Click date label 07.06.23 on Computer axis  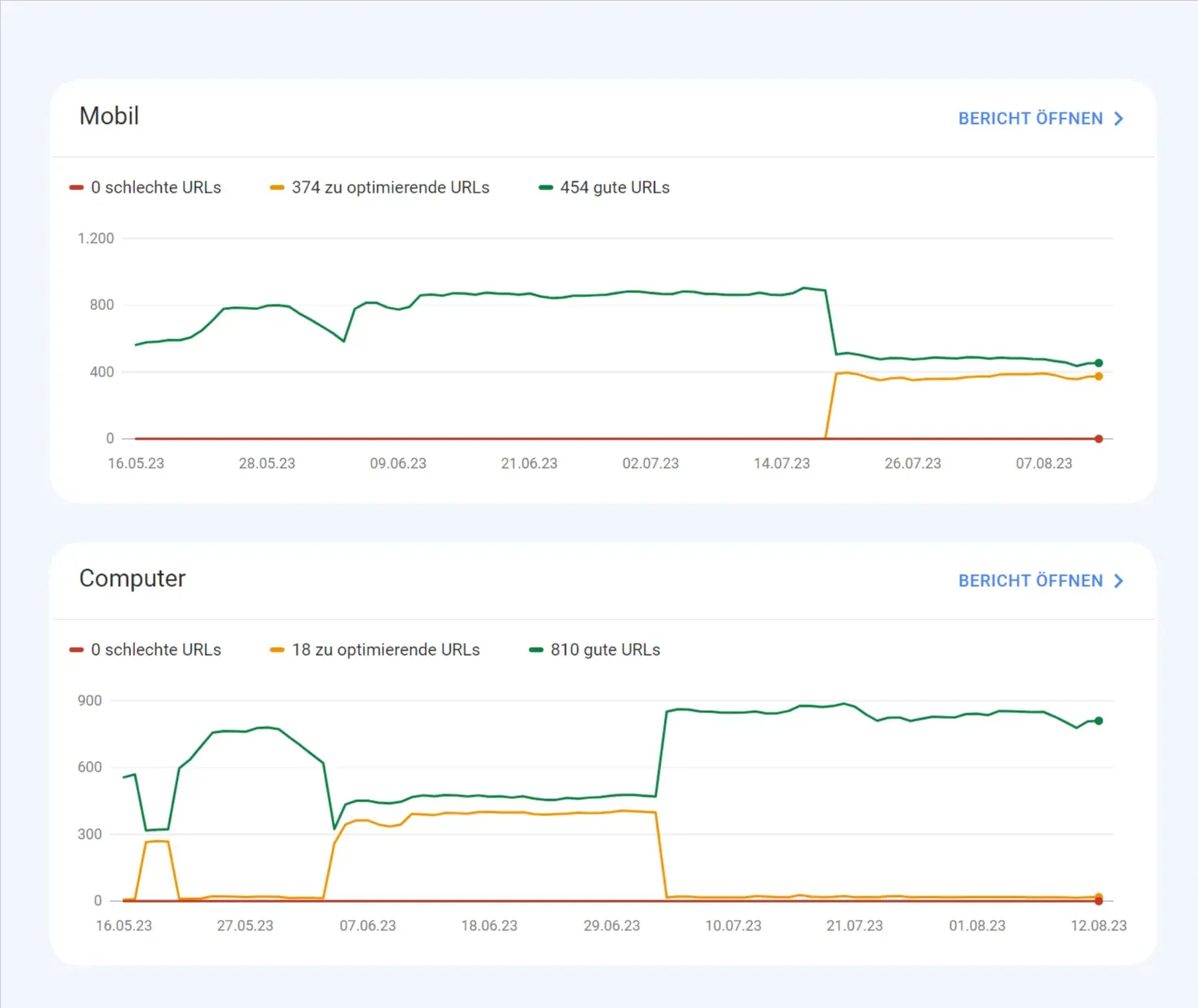(368, 925)
